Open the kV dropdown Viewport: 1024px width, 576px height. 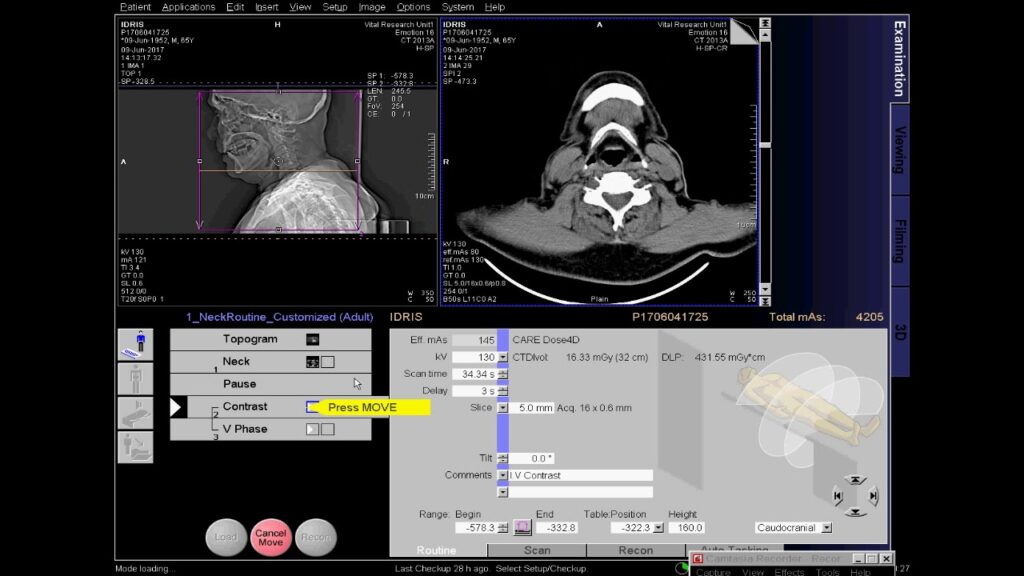click(502, 357)
